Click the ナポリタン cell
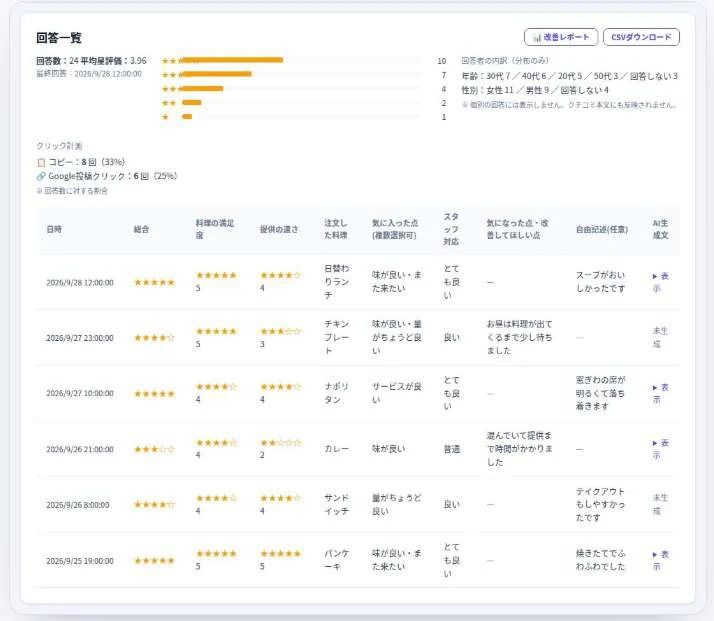 337,393
